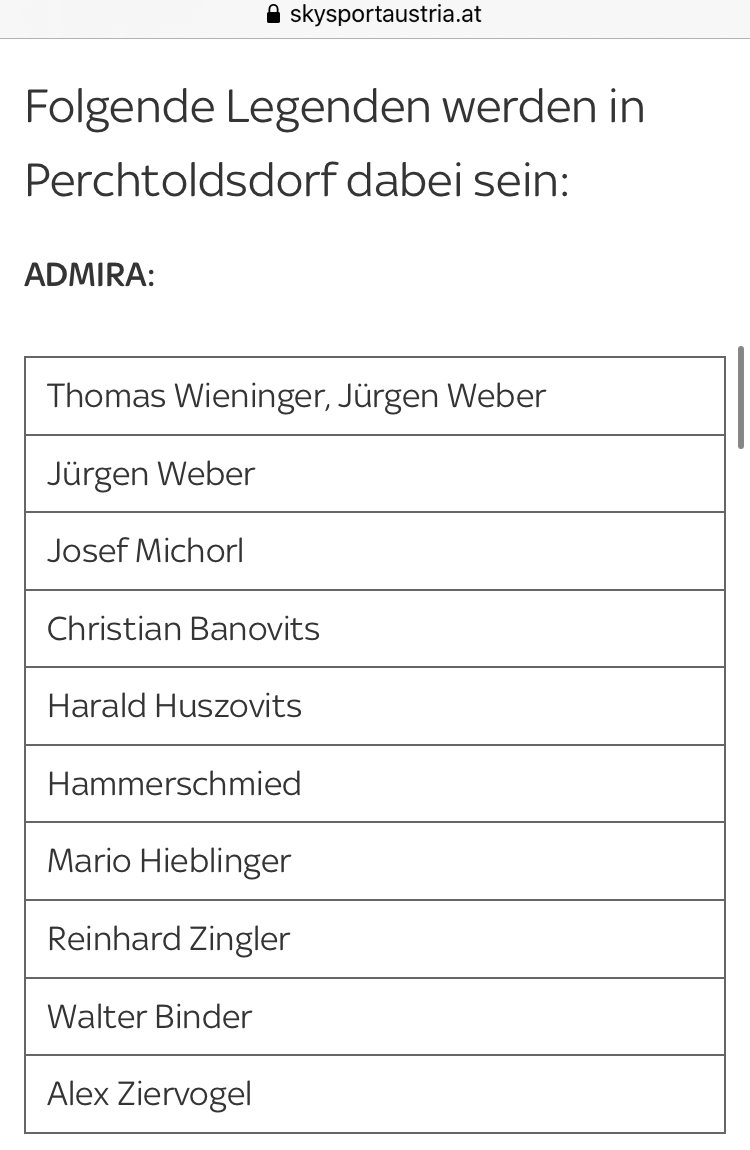This screenshot has height=1150, width=750.
Task: Select the Hammerschmied table row
Action: tap(375, 784)
